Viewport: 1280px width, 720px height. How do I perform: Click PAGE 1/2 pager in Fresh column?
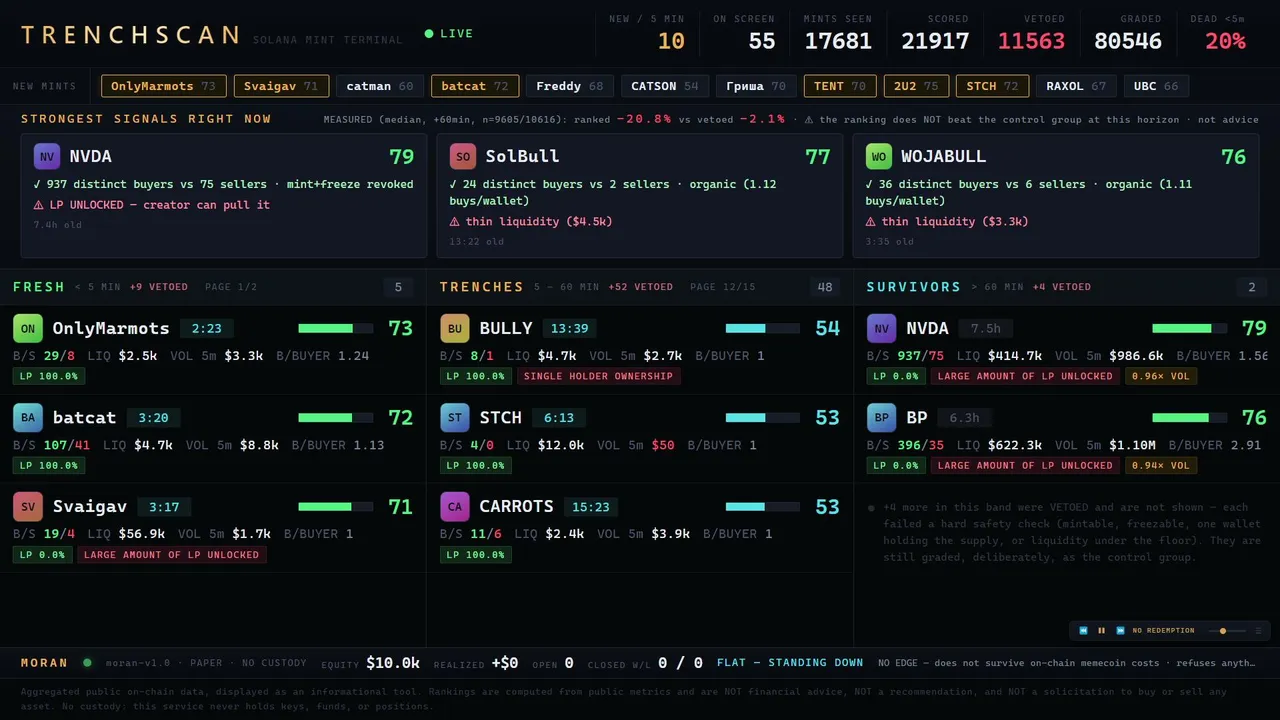(231, 287)
